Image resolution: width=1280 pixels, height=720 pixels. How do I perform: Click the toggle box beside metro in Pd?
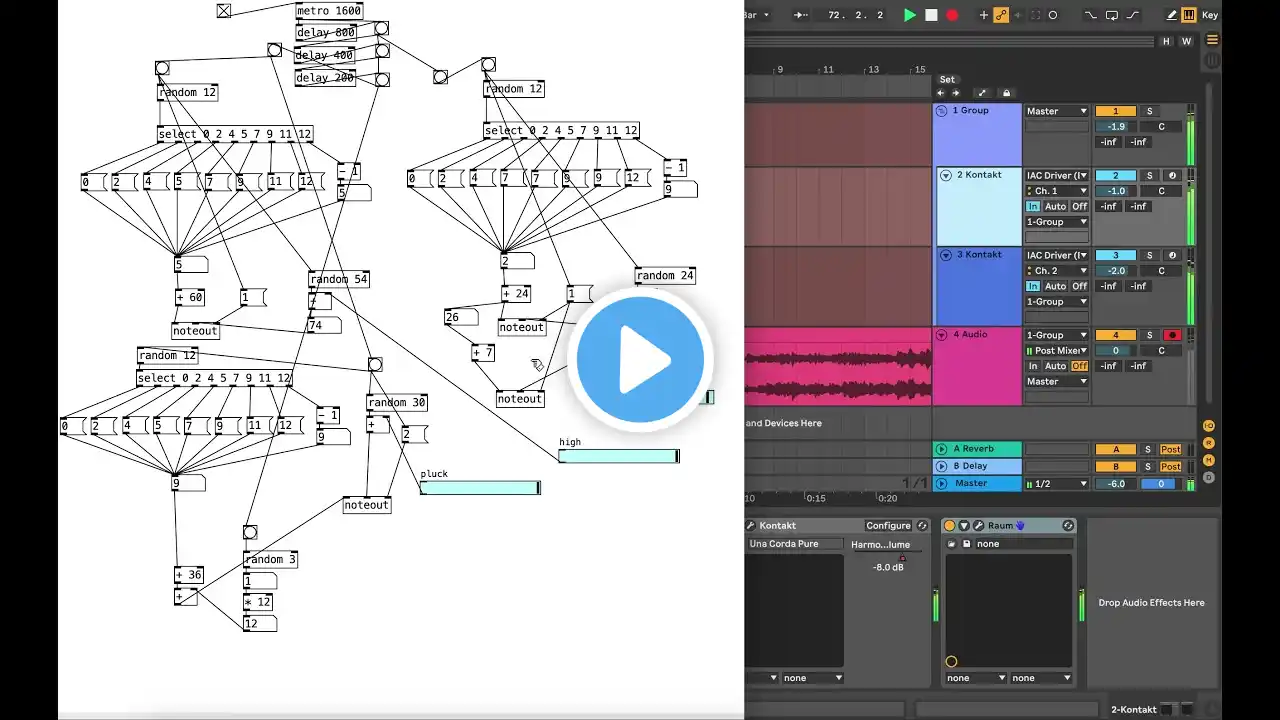click(x=224, y=11)
